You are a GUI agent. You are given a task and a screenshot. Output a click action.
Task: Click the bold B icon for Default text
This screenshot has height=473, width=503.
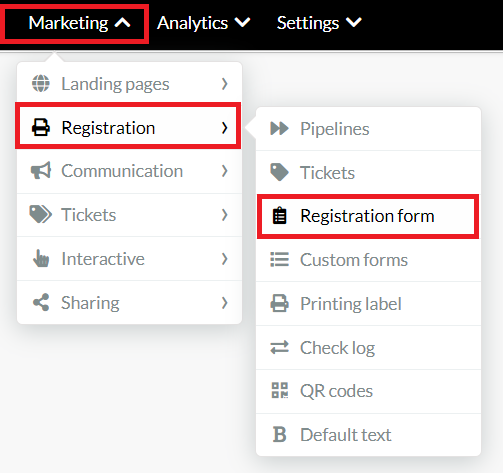pos(279,434)
